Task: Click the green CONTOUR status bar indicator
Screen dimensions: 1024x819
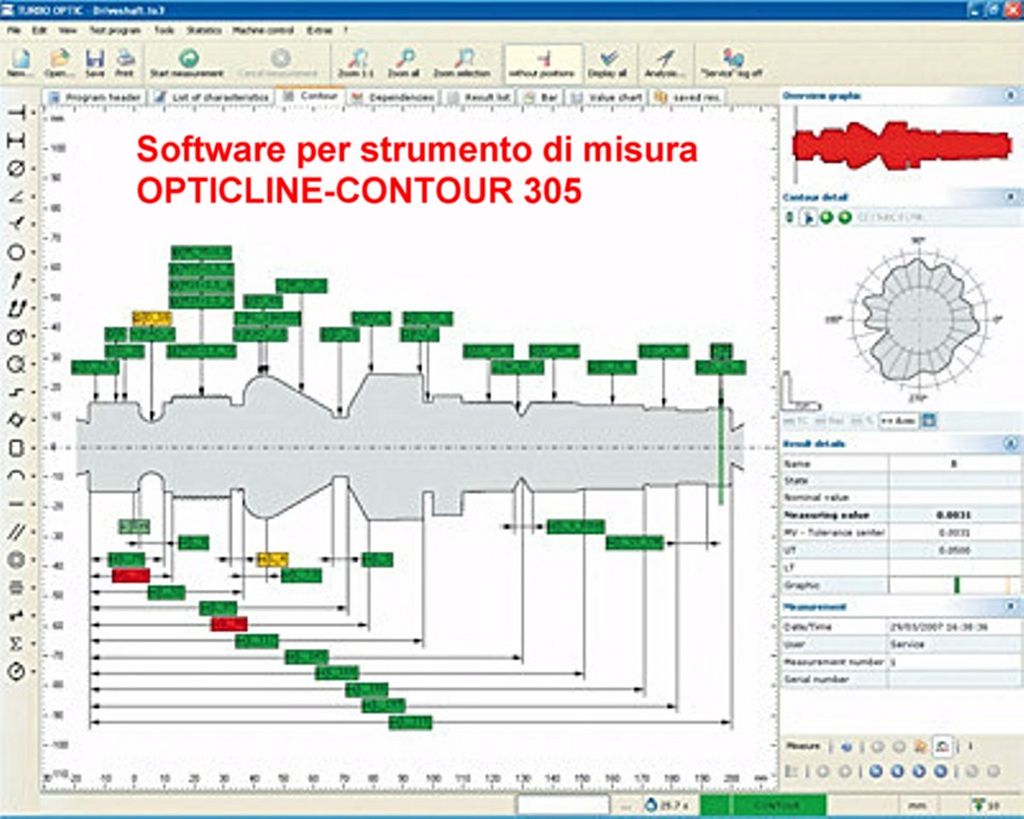Action: tap(764, 805)
